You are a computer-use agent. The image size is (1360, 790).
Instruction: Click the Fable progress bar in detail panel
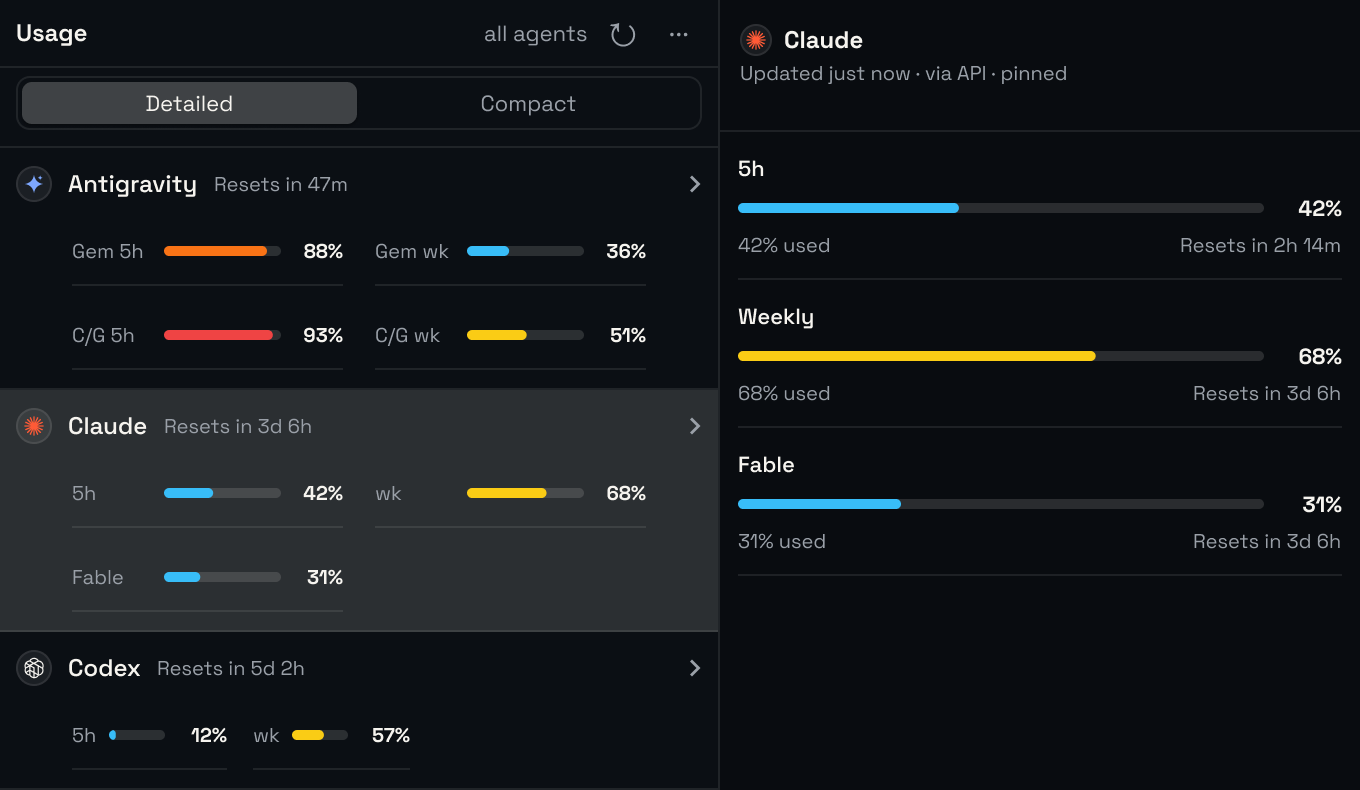coord(1000,504)
